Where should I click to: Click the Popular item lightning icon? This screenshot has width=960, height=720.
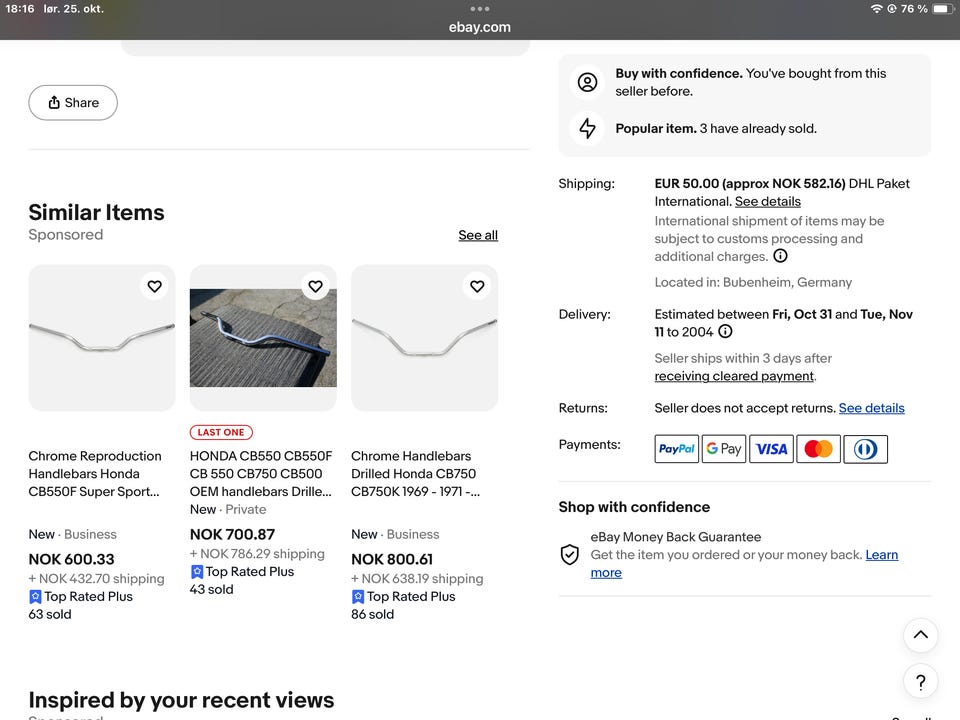click(587, 128)
